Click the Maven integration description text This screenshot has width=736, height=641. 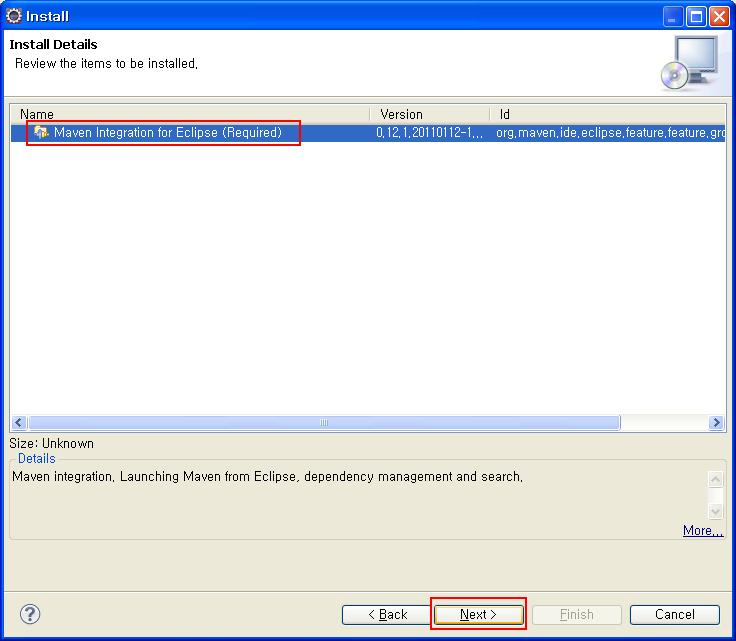(268, 477)
